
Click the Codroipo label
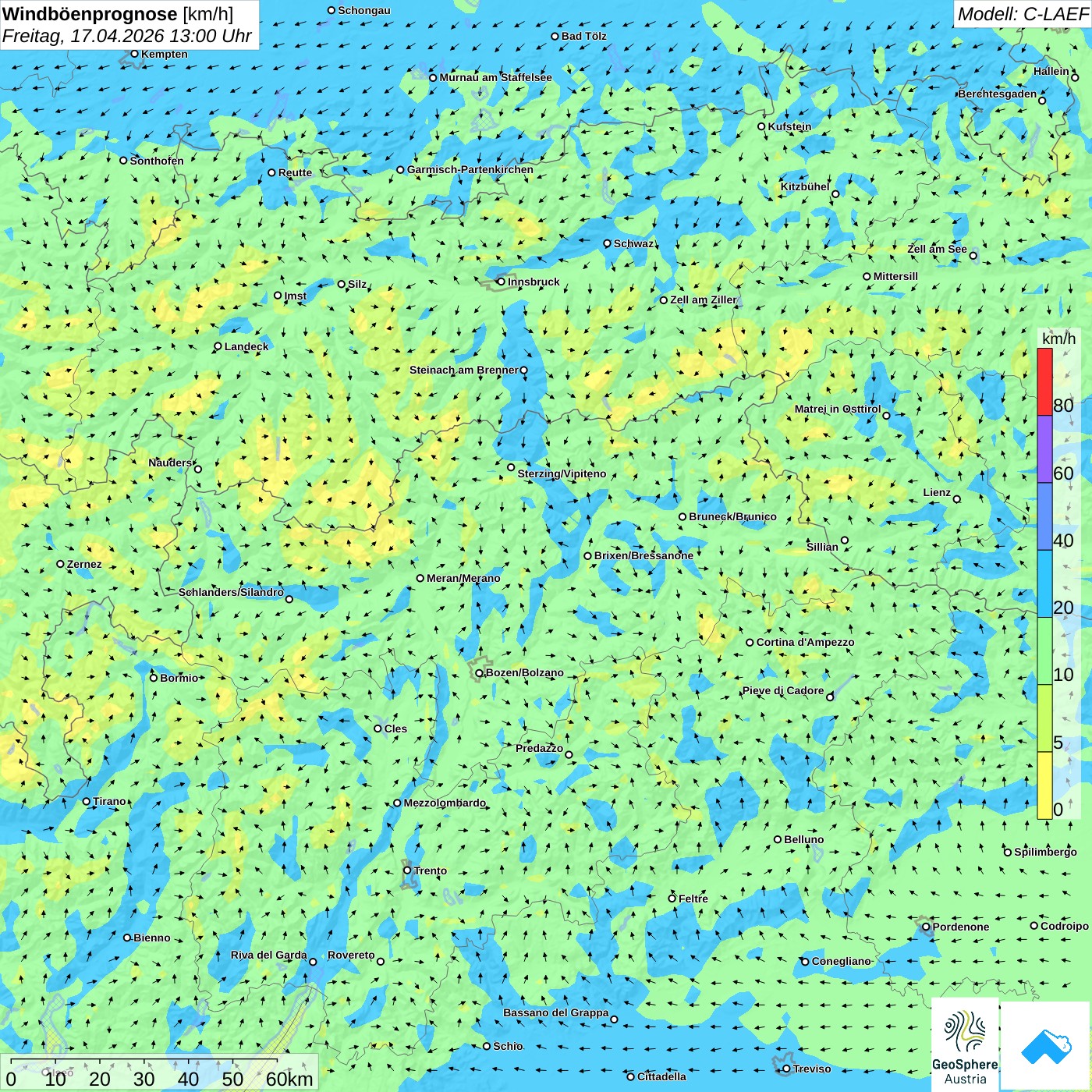[1065, 926]
